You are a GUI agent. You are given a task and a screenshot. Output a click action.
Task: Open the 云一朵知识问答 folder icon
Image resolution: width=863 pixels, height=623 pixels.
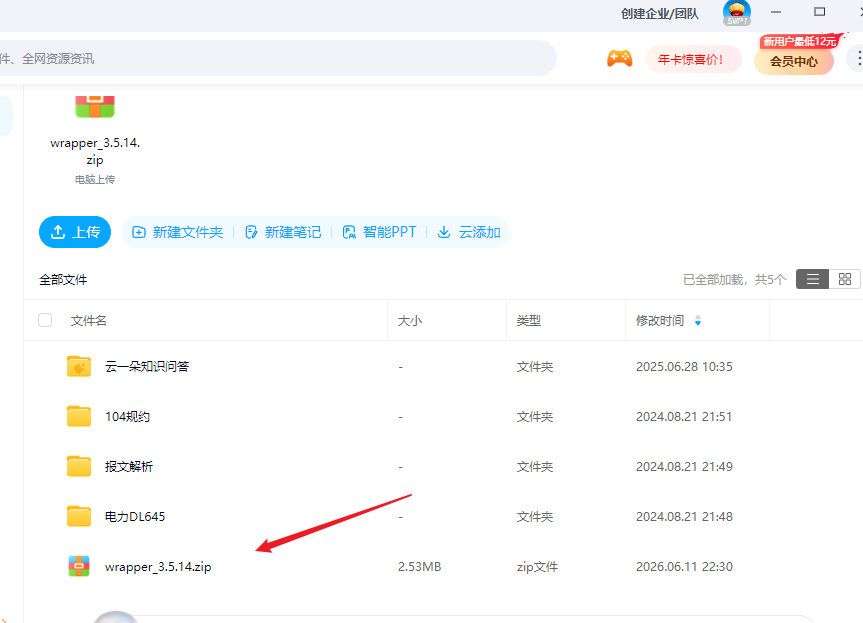[x=79, y=367]
